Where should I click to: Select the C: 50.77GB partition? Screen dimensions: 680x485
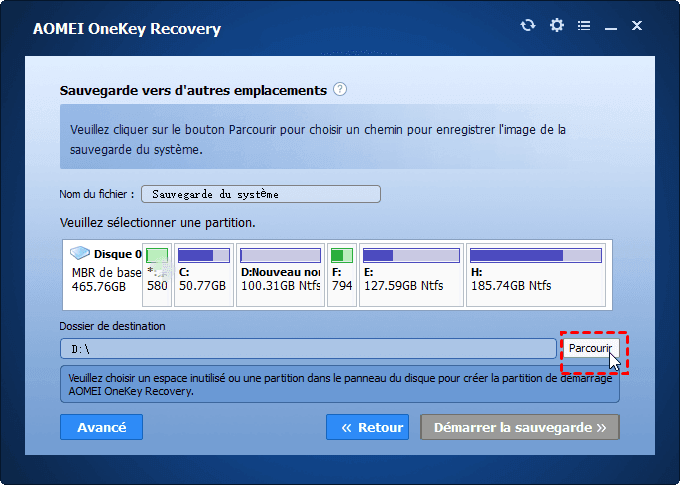click(x=203, y=275)
